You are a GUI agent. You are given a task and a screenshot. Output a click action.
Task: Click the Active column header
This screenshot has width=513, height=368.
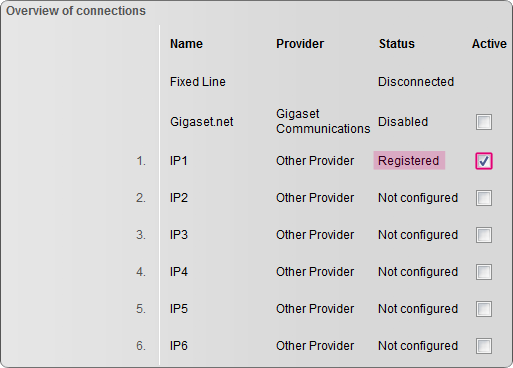[489, 44]
